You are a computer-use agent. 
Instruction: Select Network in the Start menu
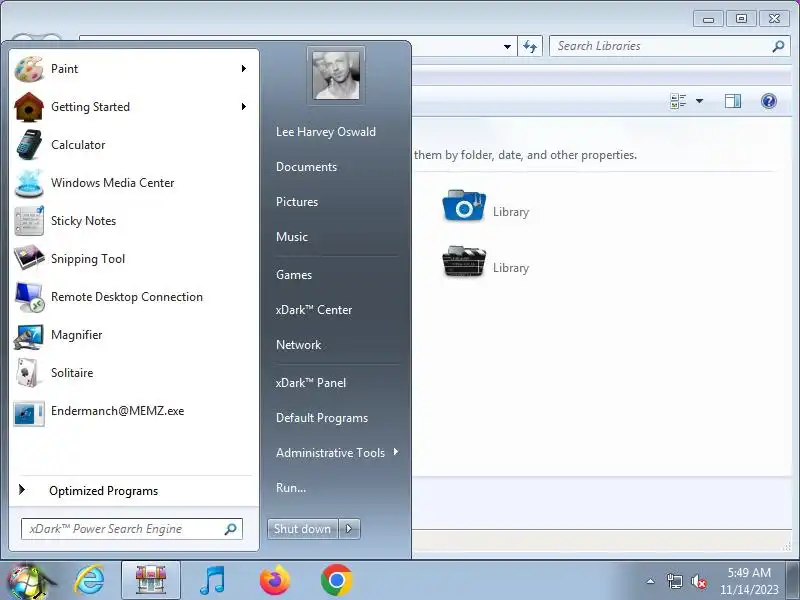click(x=298, y=345)
